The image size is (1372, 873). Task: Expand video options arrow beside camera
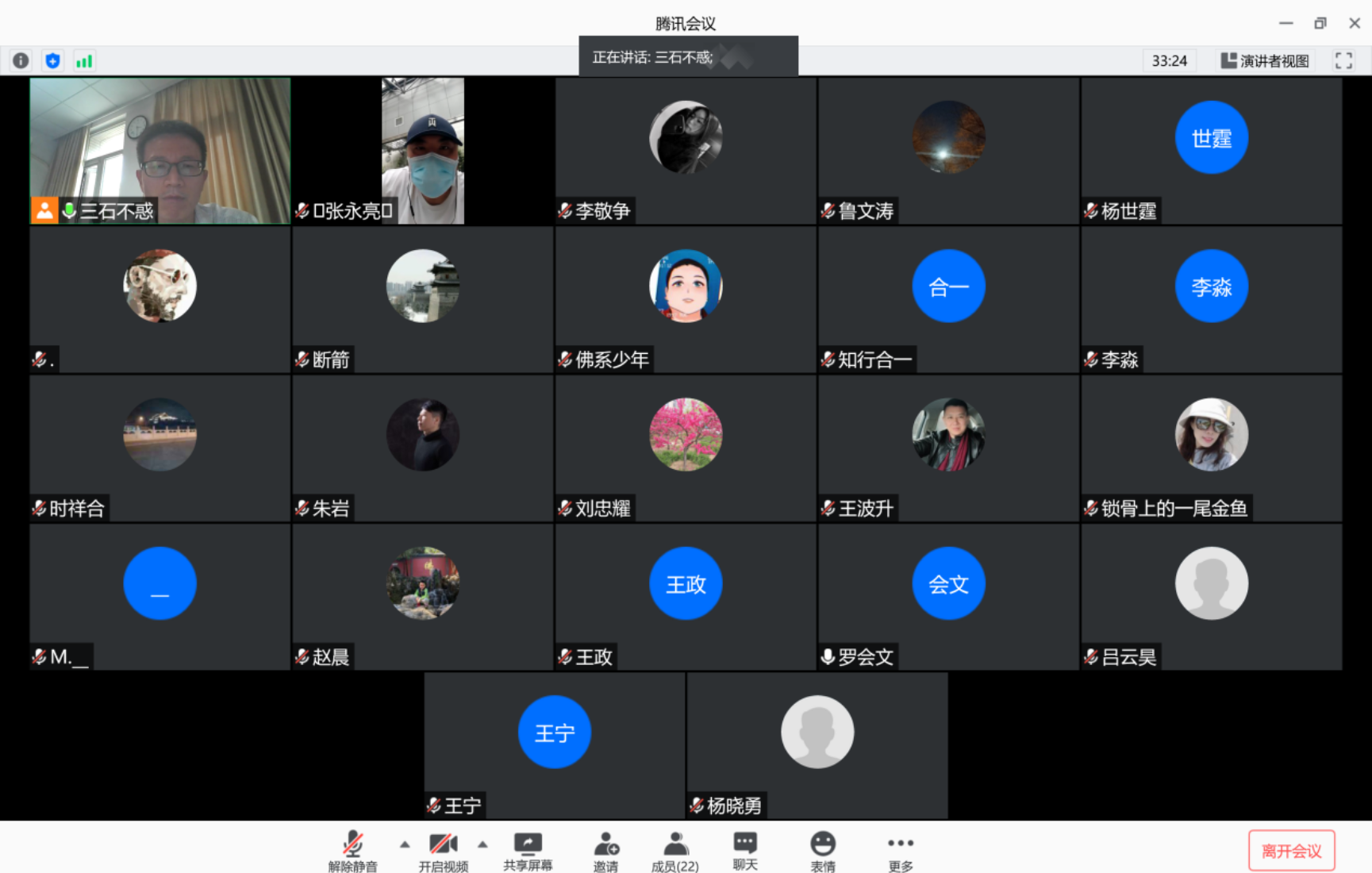point(482,844)
